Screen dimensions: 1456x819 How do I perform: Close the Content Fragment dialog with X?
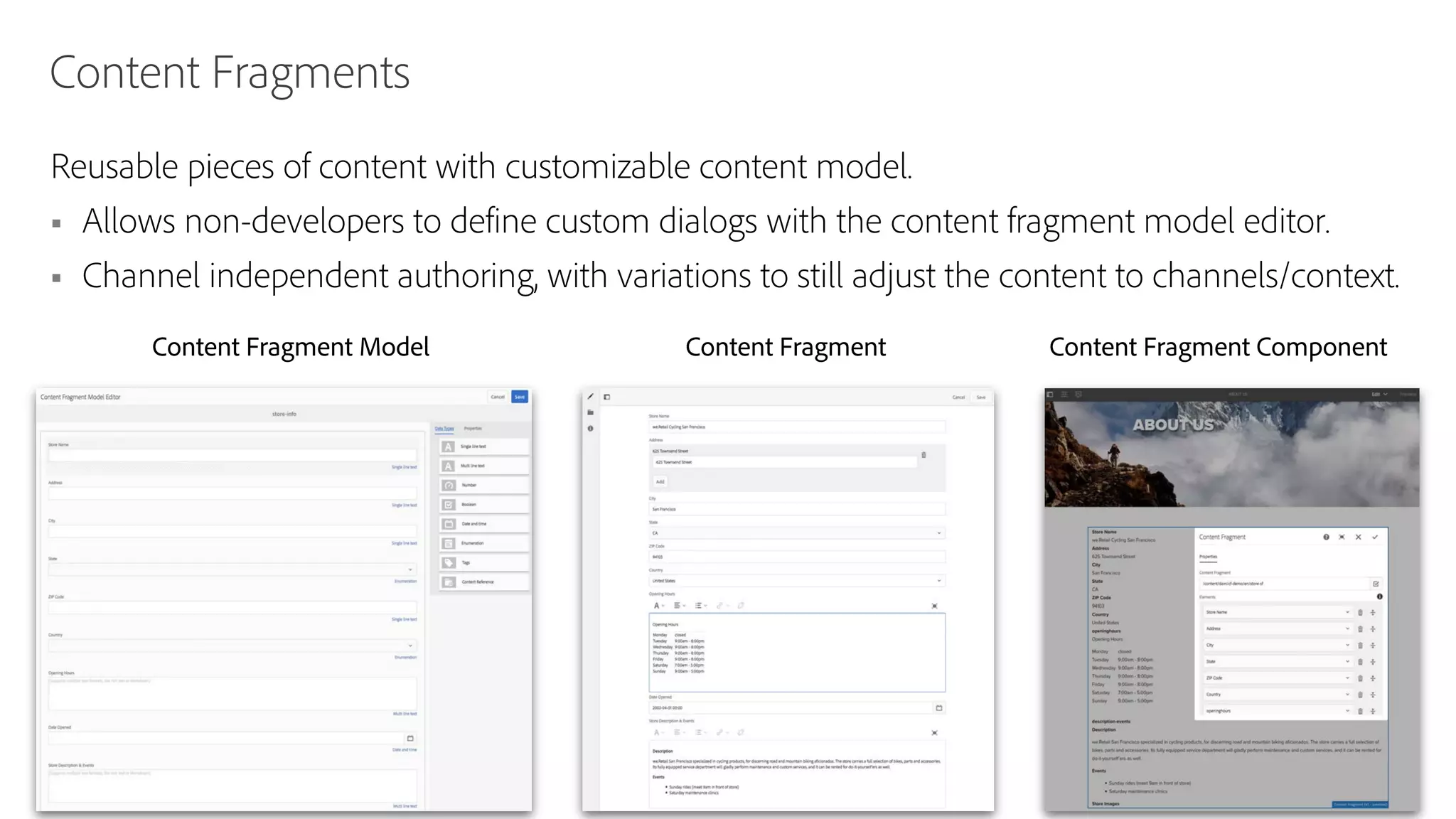[1358, 537]
